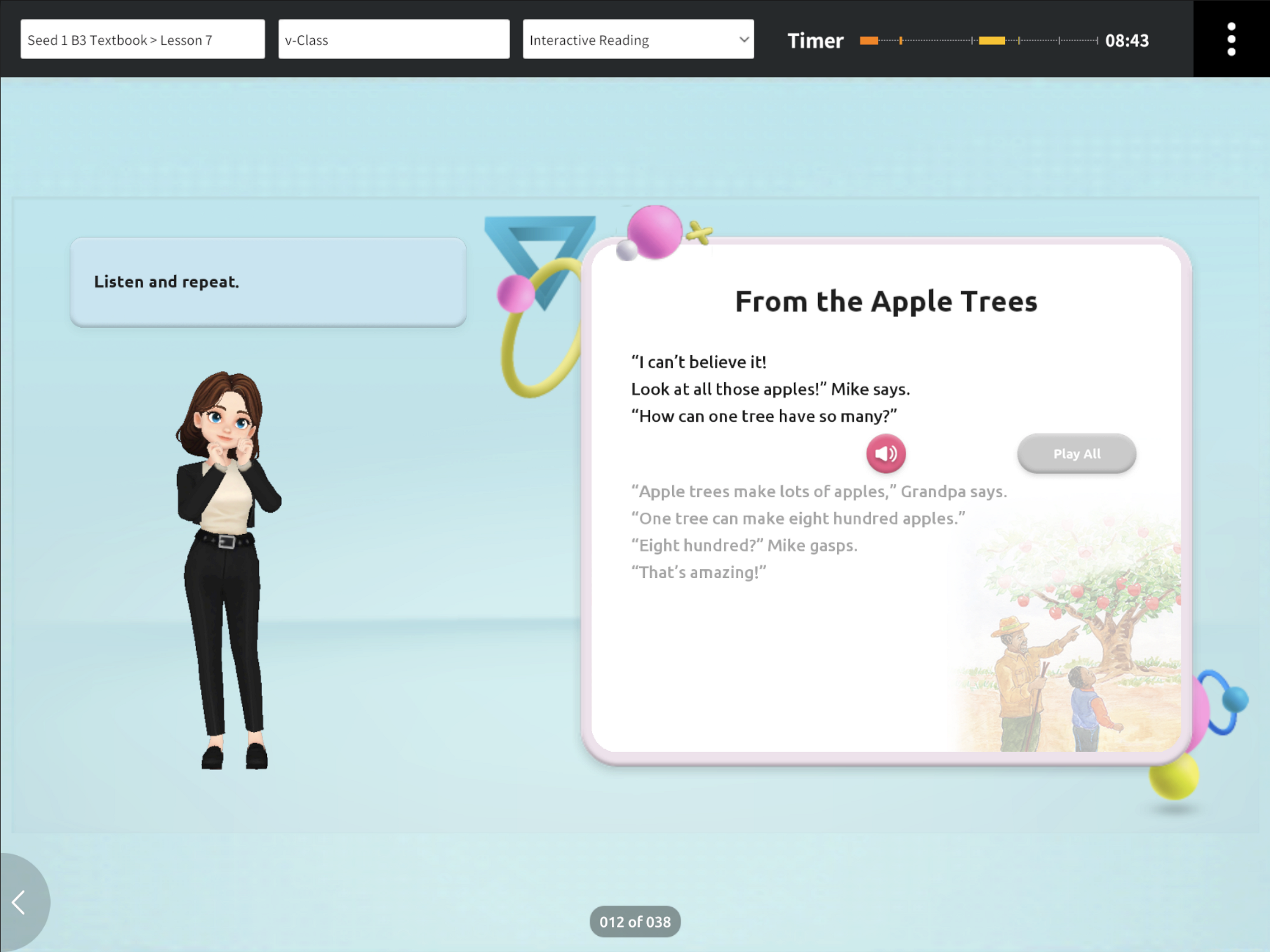Click the Seed 1 B3 Textbook lesson field
Image resolution: width=1270 pixels, height=952 pixels.
pyautogui.click(x=142, y=39)
